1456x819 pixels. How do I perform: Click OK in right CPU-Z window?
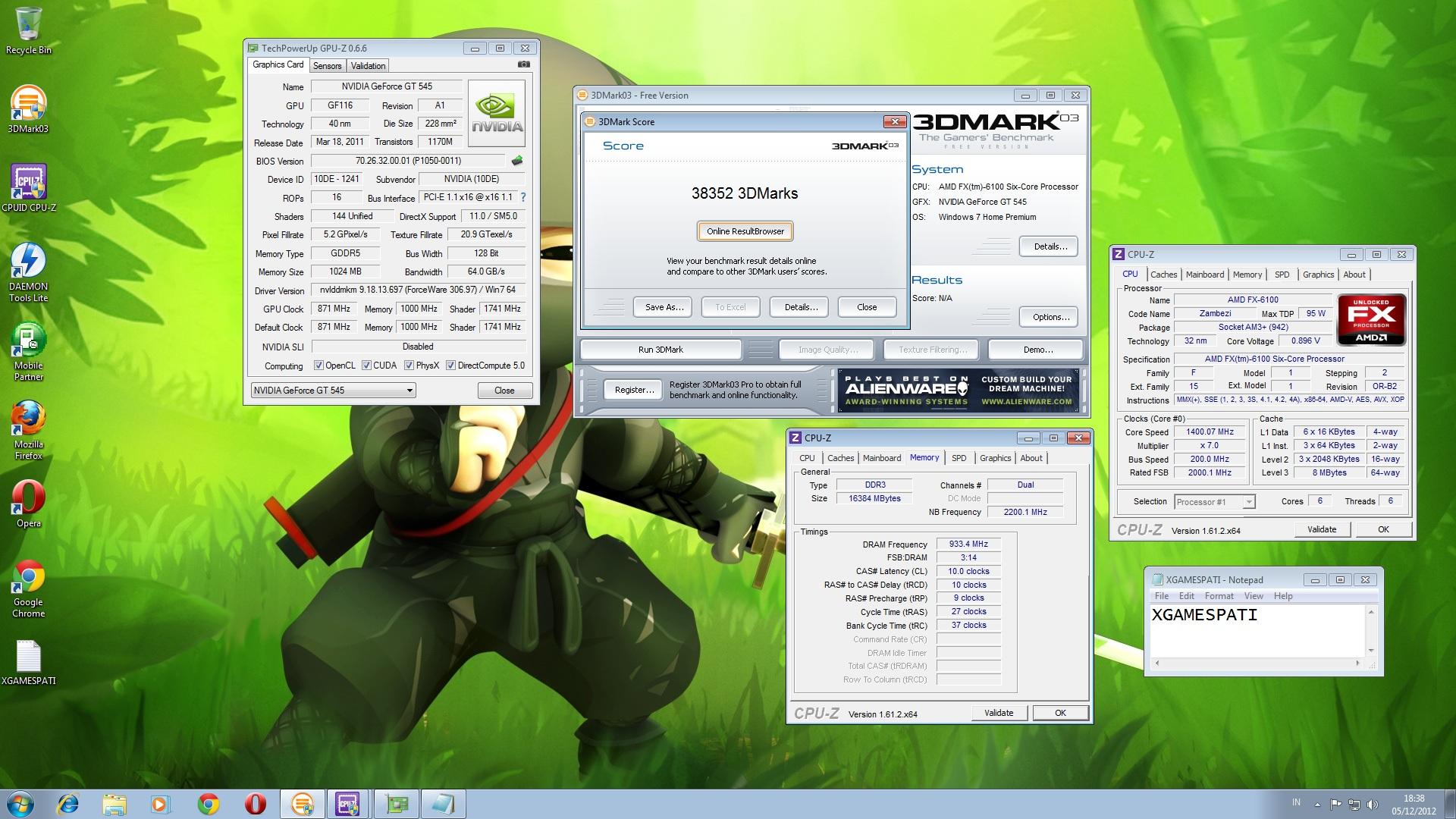(1383, 529)
